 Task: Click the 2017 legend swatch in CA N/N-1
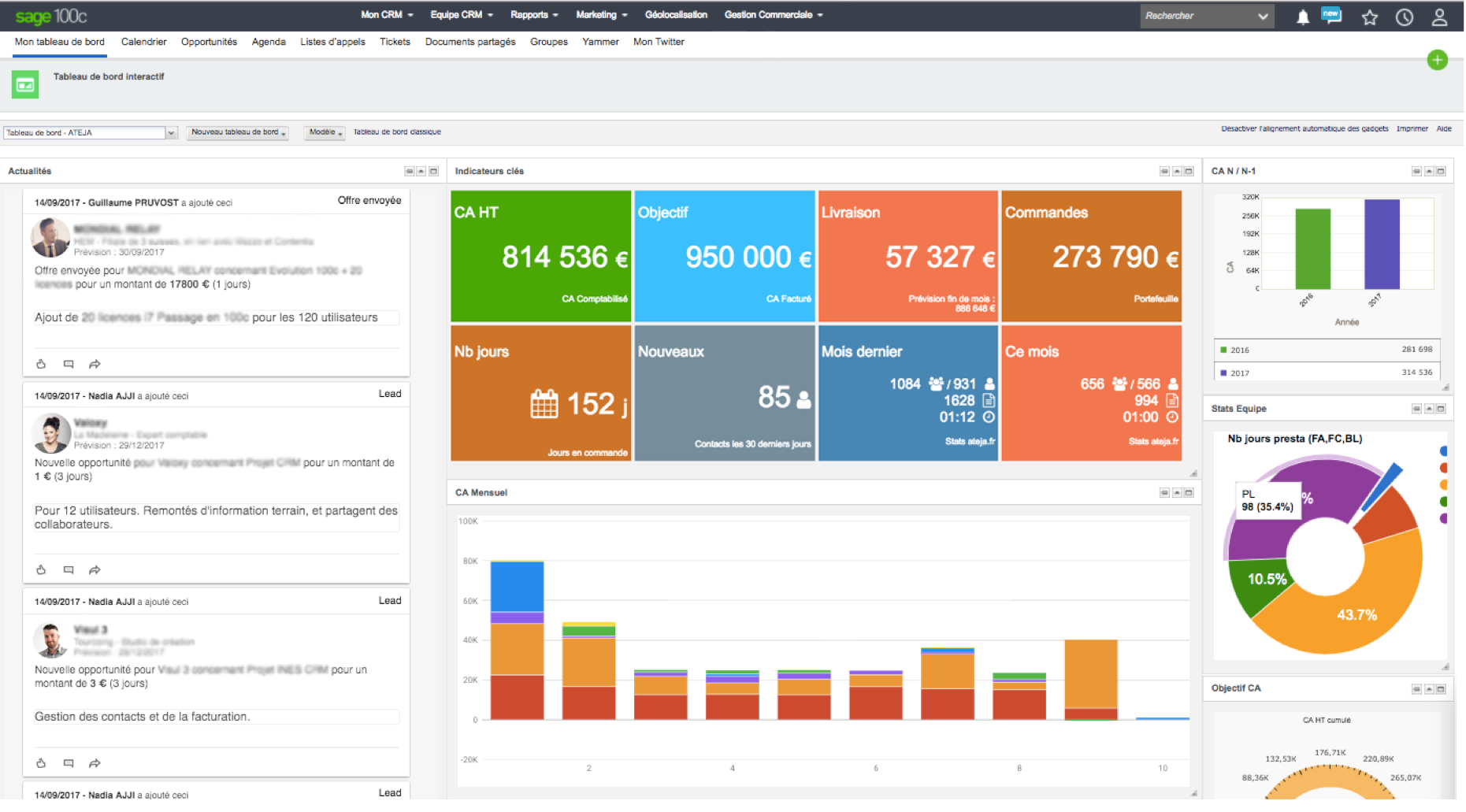[x=1223, y=372]
